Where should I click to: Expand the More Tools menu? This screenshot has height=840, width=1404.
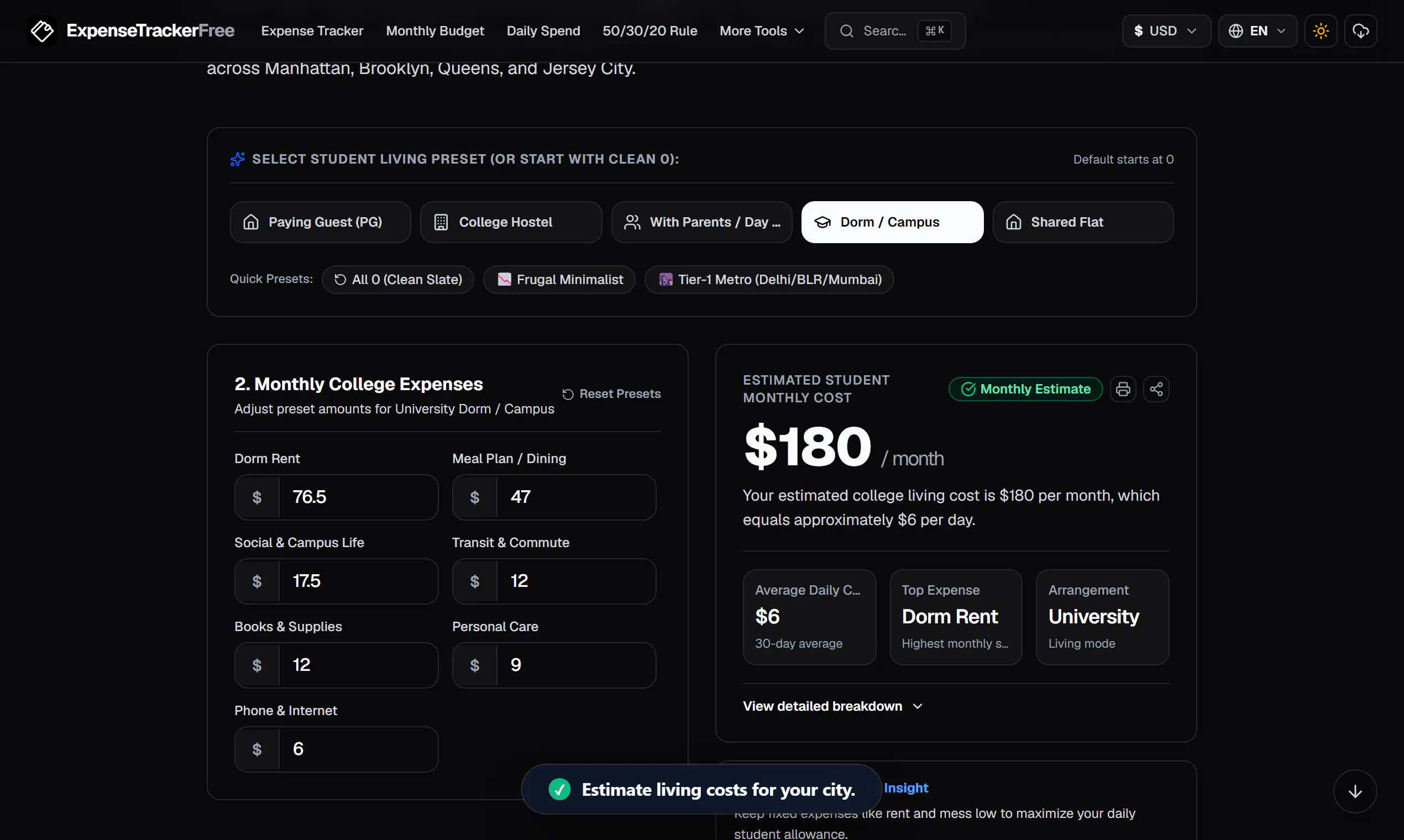tap(762, 30)
